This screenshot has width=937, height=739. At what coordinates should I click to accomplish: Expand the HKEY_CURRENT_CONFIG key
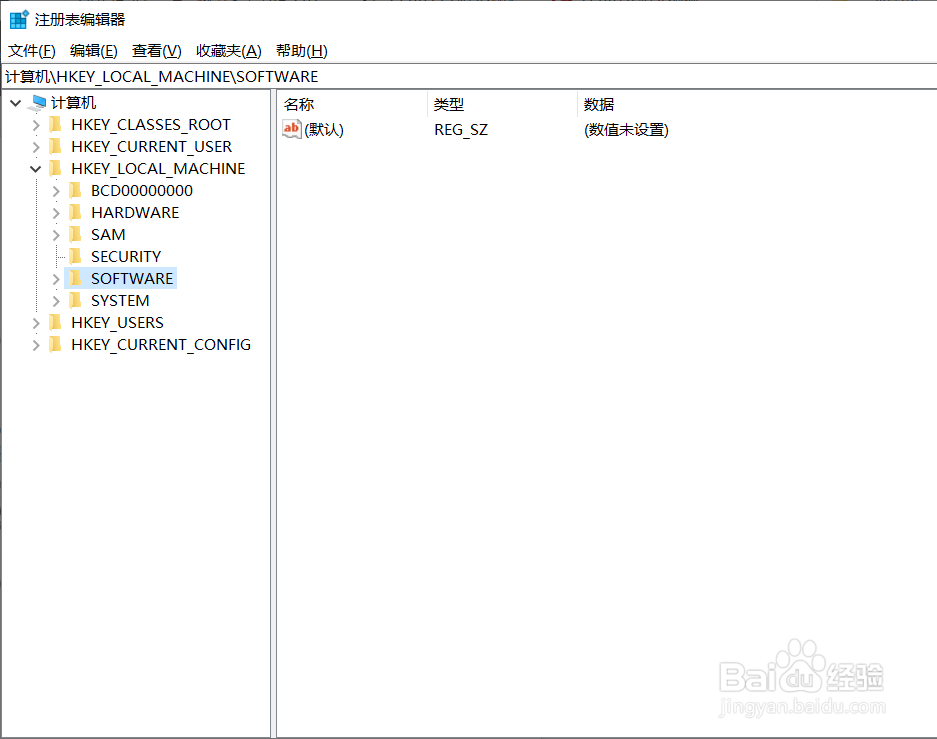(x=35, y=345)
